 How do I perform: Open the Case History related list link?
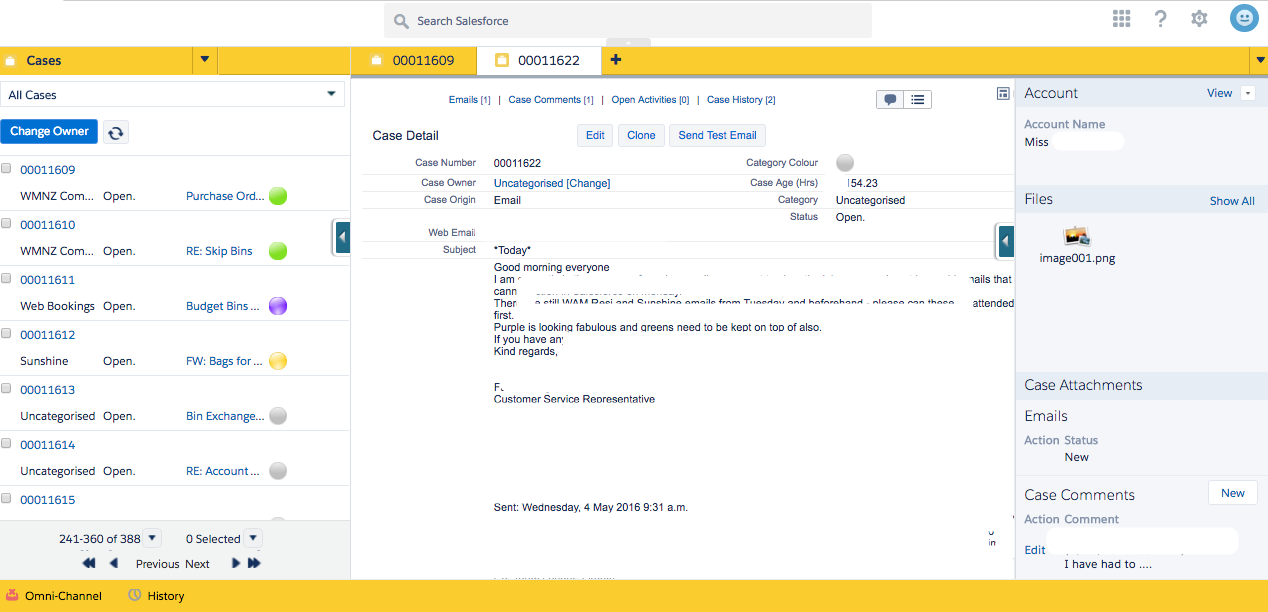point(740,100)
